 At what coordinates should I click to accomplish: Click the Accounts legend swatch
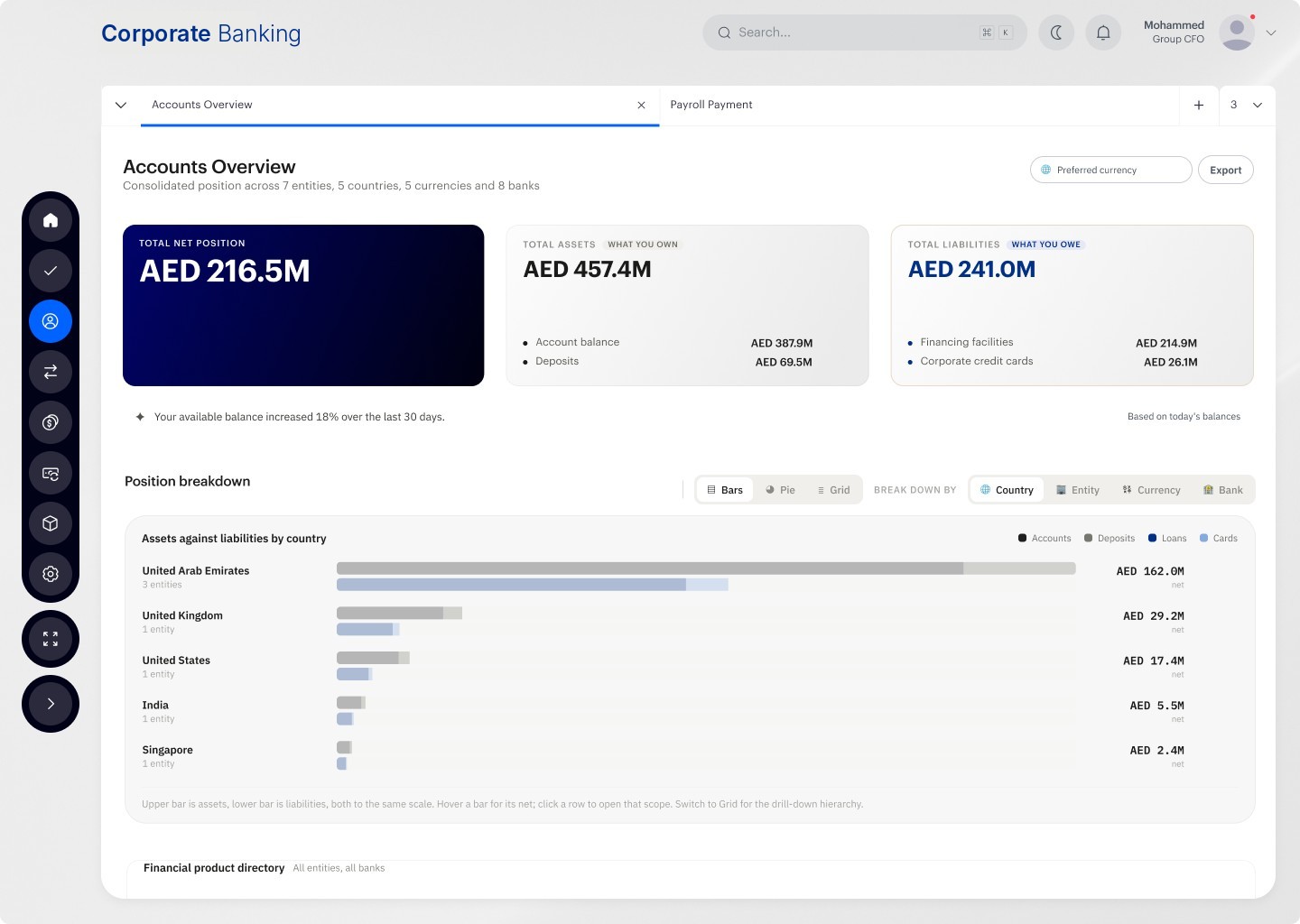click(1022, 539)
